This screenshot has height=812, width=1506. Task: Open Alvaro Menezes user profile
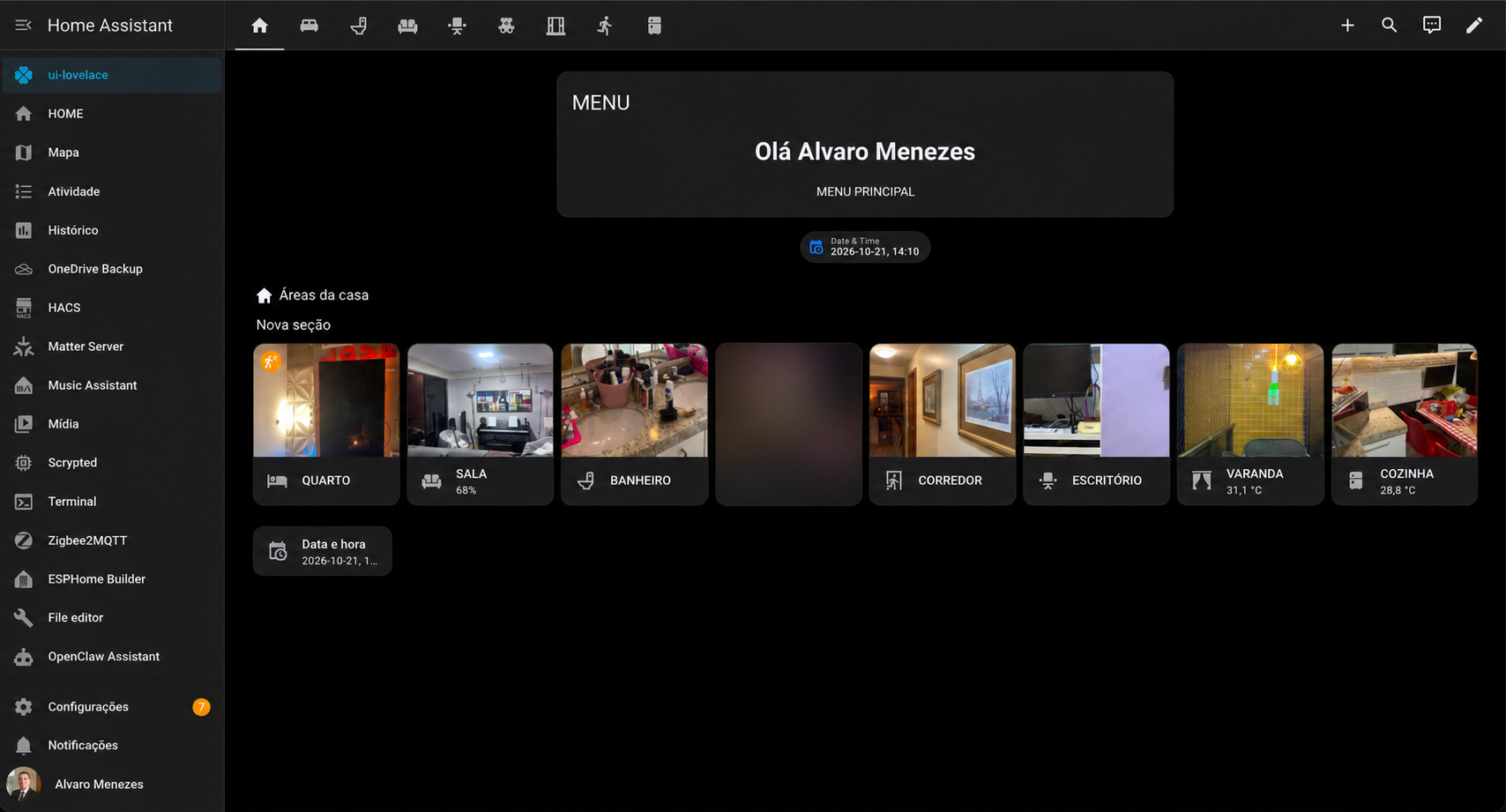[112, 785]
